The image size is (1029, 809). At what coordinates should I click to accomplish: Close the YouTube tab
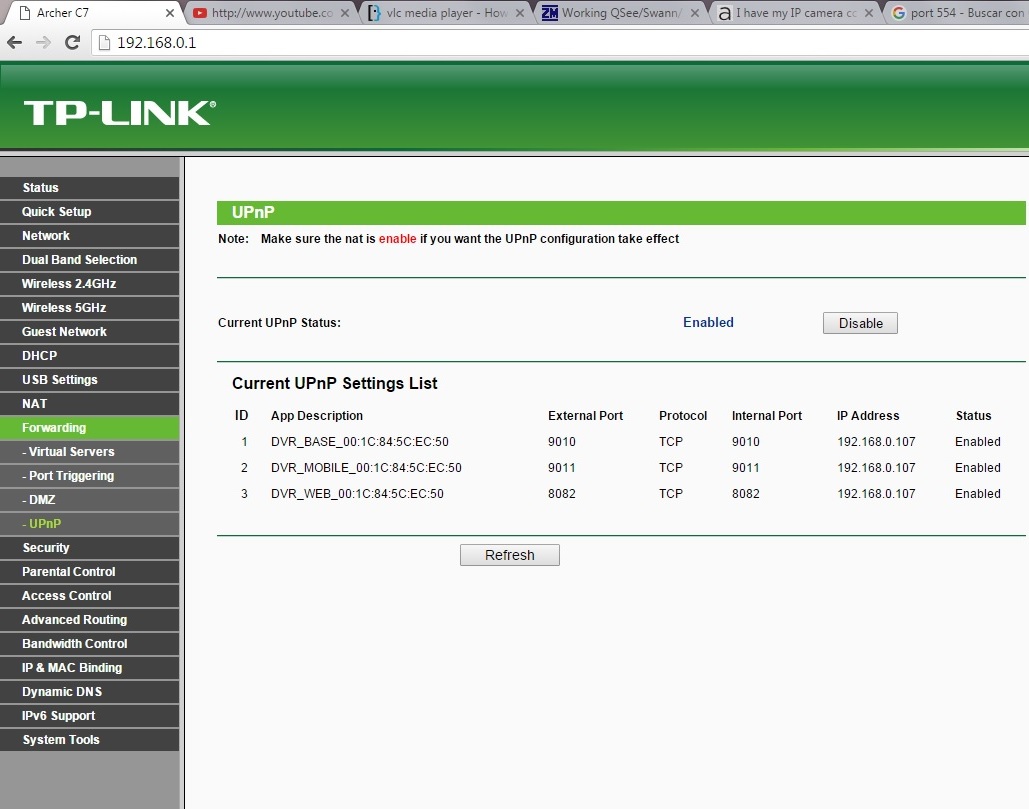coord(345,13)
